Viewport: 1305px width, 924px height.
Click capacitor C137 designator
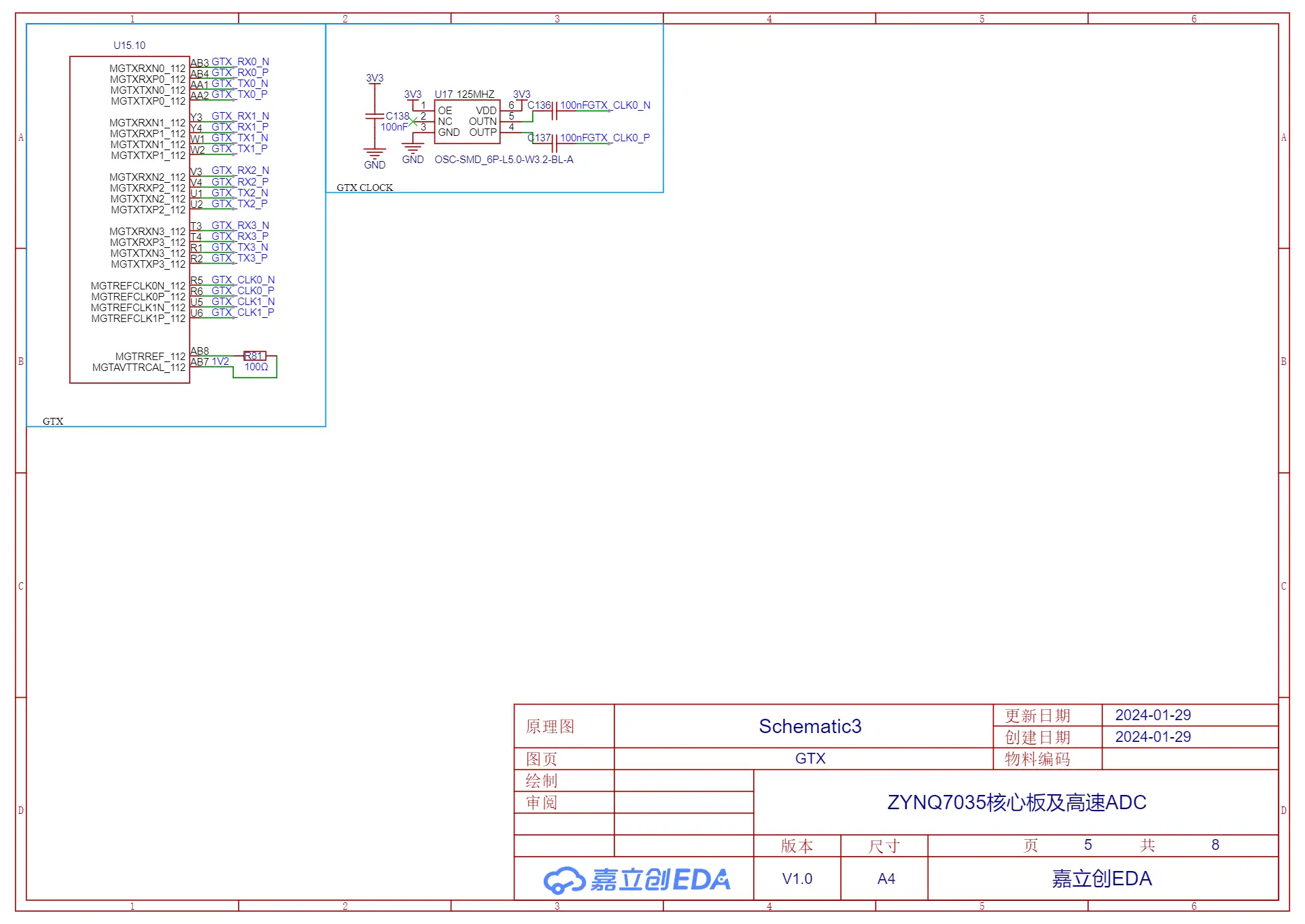540,138
